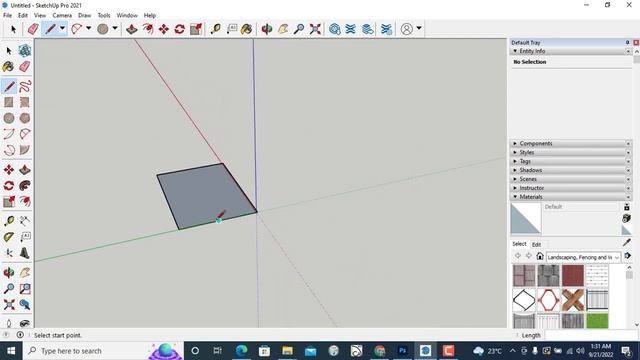
Task: Open the Tools menu
Action: tap(104, 15)
